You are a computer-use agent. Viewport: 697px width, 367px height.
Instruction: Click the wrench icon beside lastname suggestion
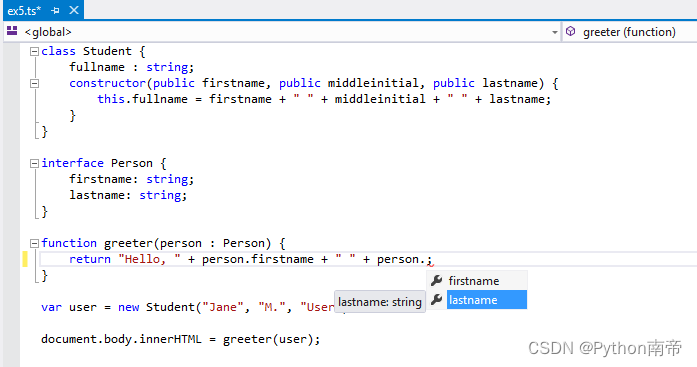click(x=437, y=299)
